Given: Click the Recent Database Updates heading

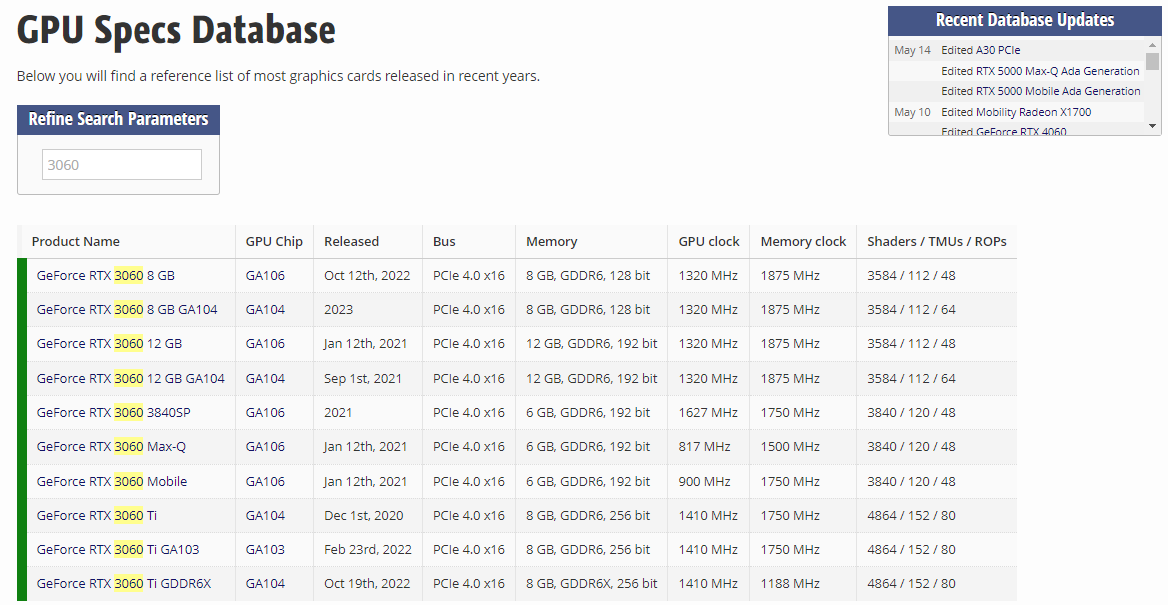Looking at the screenshot, I should 1025,20.
